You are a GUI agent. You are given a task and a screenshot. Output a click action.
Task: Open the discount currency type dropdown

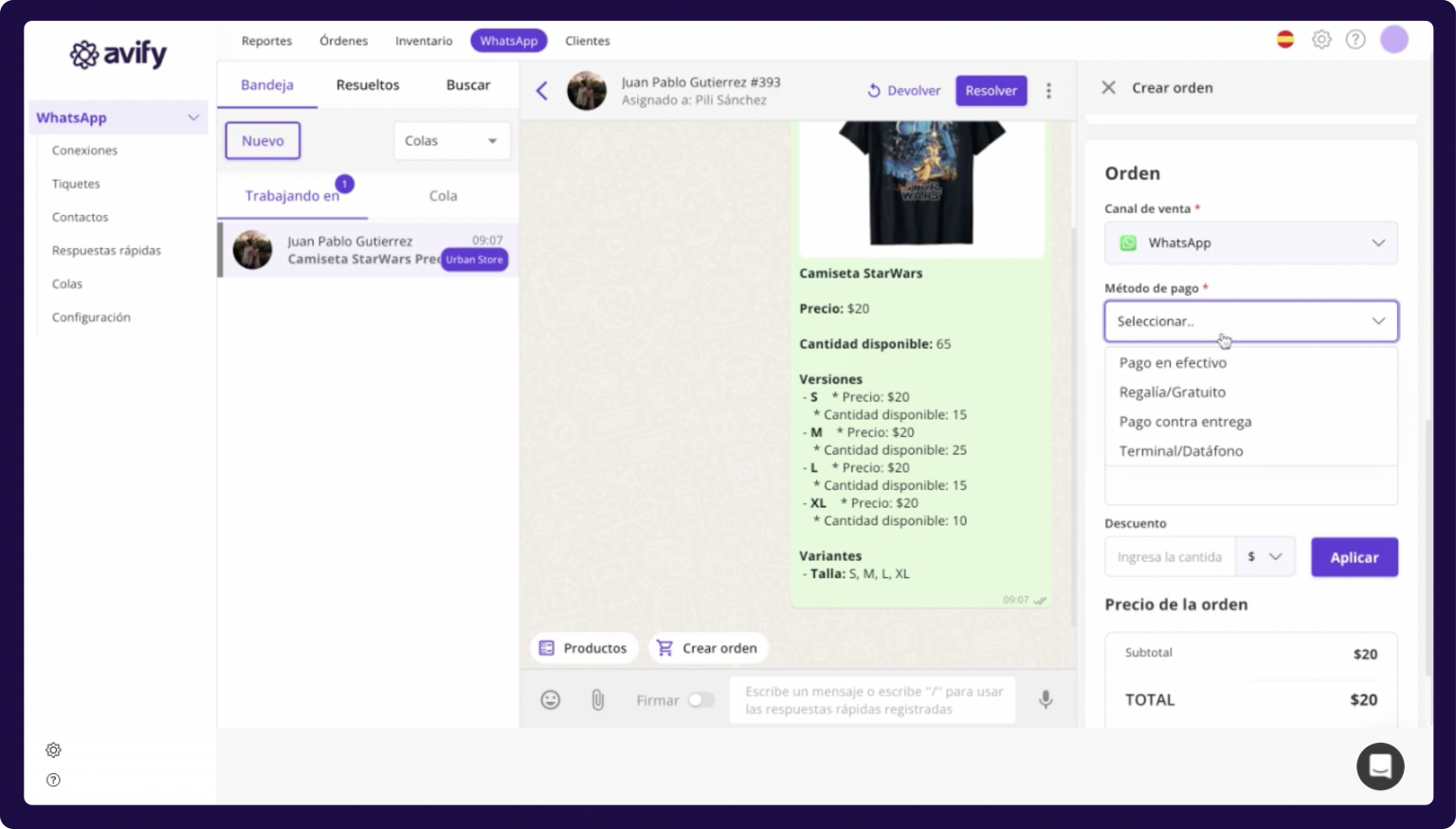pyautogui.click(x=1265, y=557)
